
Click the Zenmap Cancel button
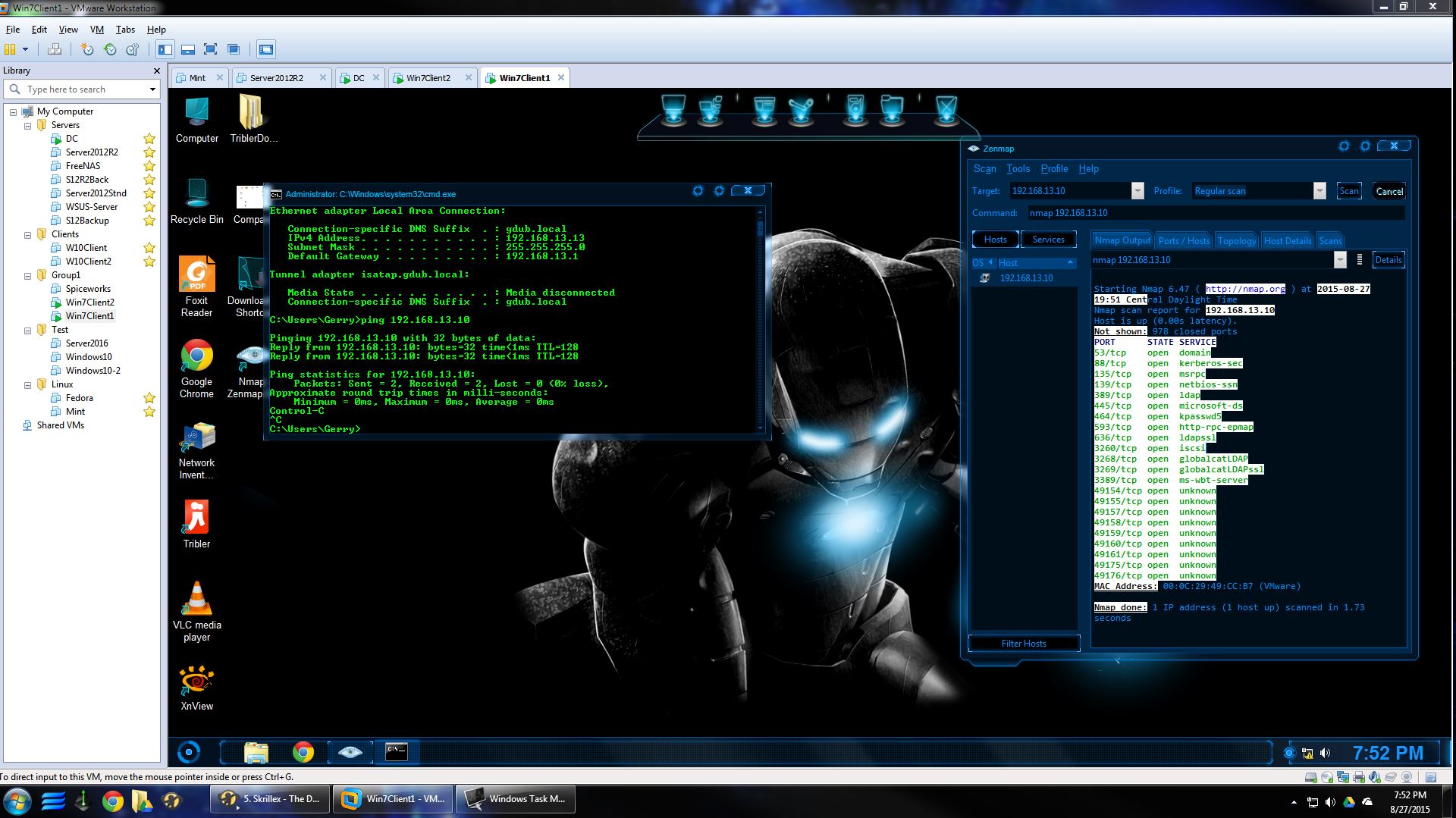coord(1389,191)
